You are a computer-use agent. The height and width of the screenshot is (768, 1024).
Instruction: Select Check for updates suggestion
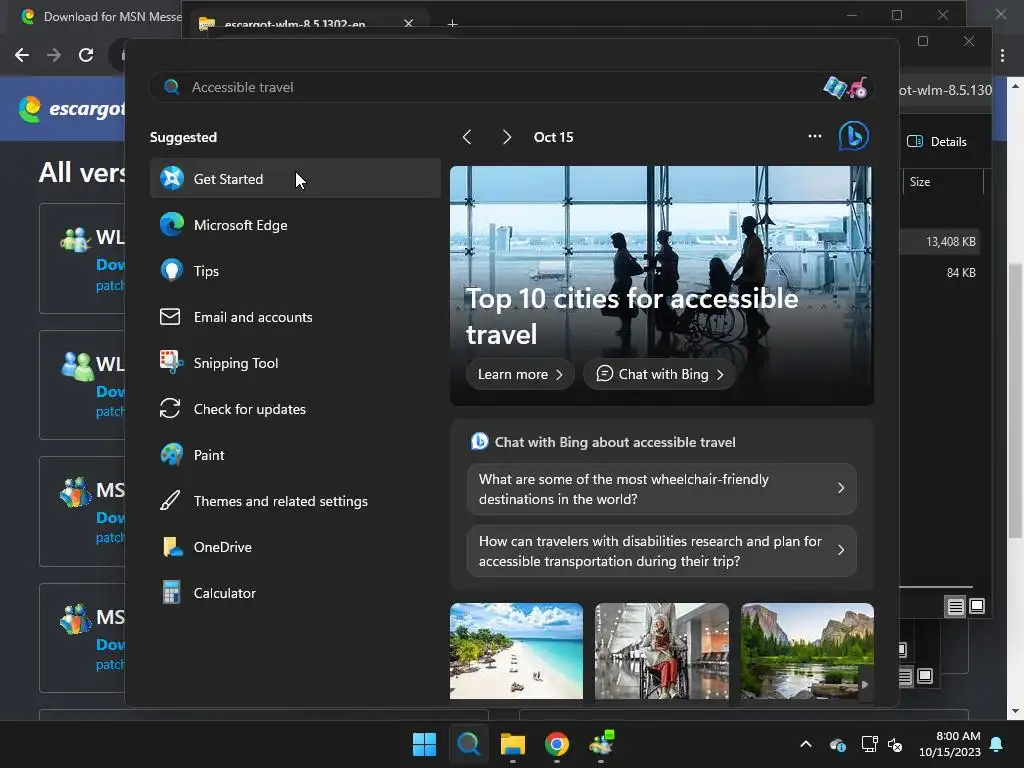[x=295, y=409]
